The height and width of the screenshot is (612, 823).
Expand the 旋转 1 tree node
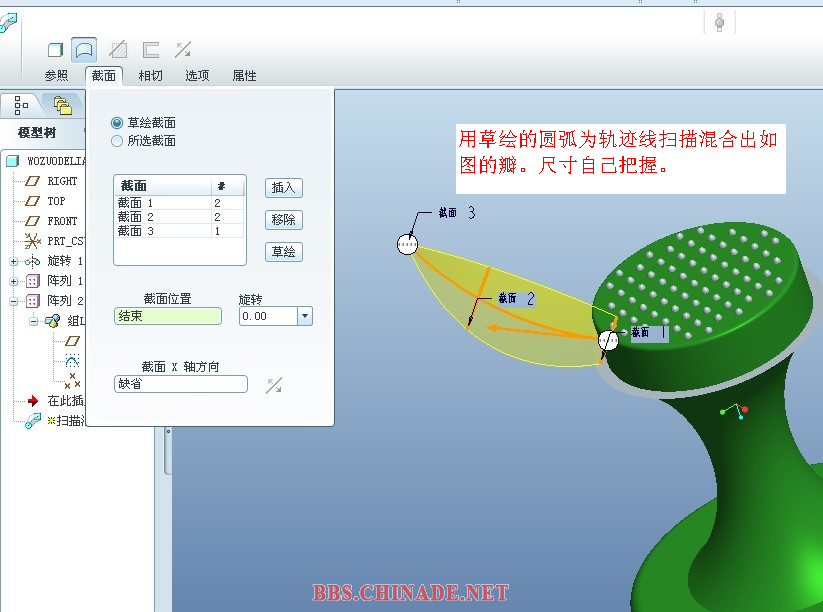pos(14,261)
